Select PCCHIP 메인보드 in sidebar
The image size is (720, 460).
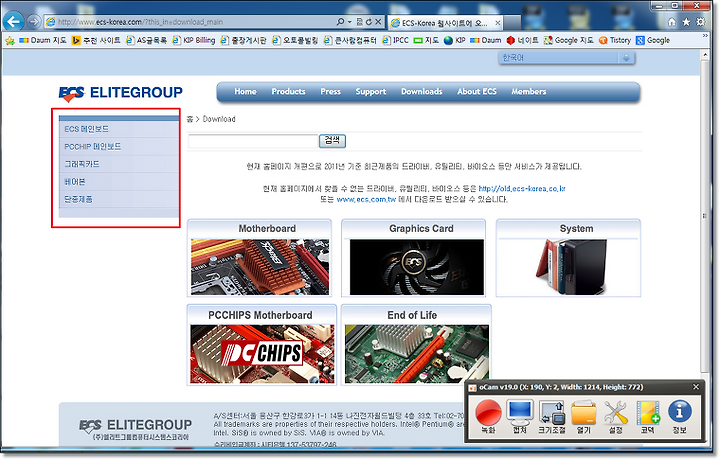[x=119, y=146]
